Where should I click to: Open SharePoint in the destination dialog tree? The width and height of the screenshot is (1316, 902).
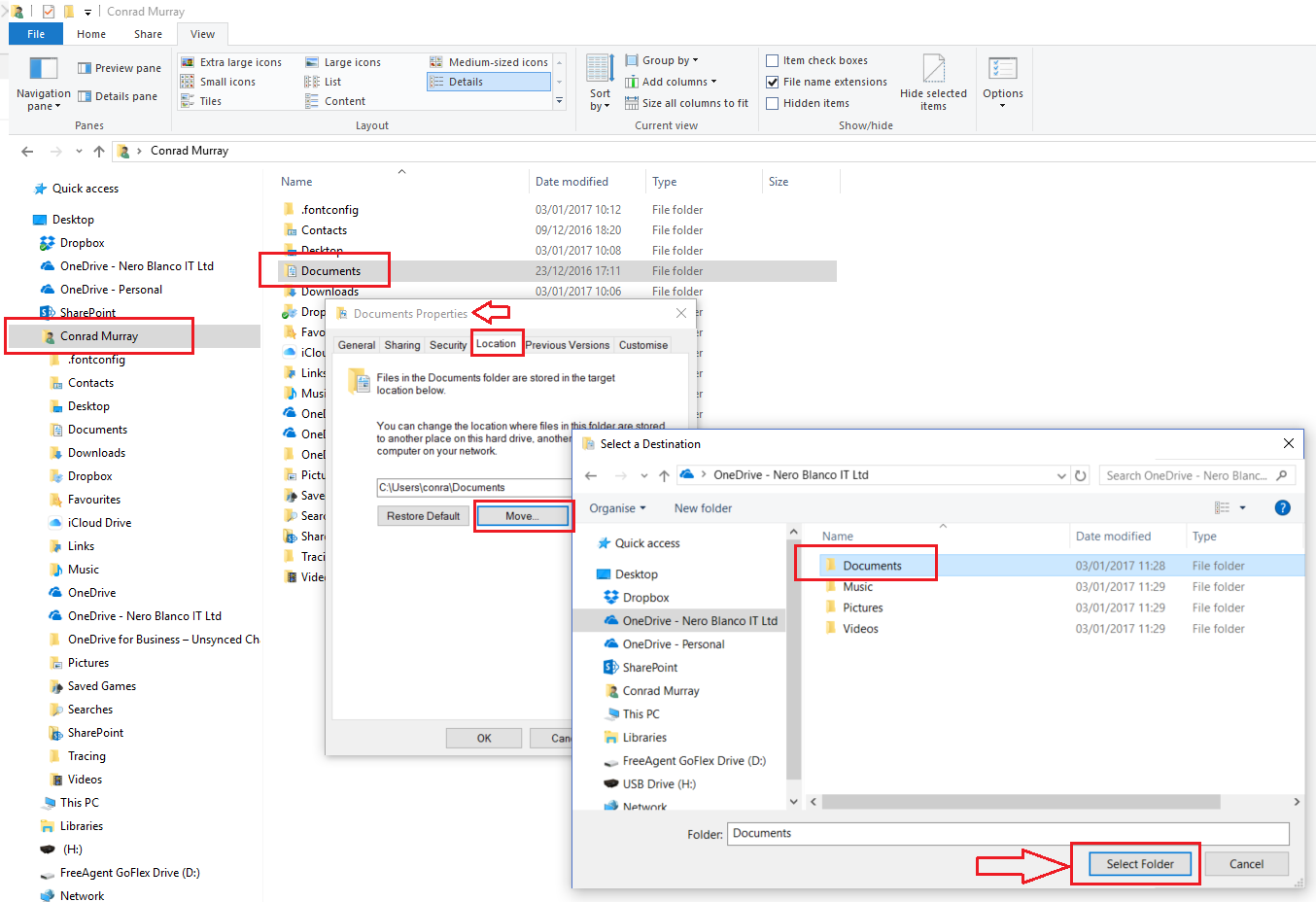tap(649, 668)
